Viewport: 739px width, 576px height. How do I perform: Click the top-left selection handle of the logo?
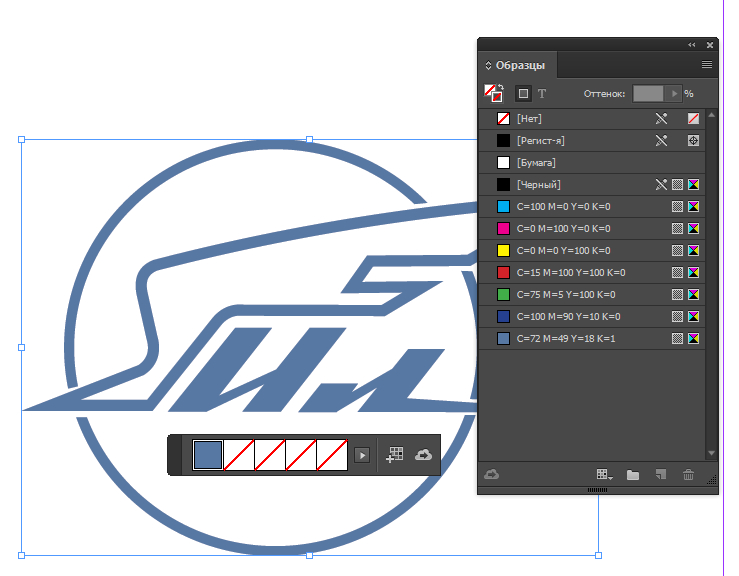(x=21, y=140)
